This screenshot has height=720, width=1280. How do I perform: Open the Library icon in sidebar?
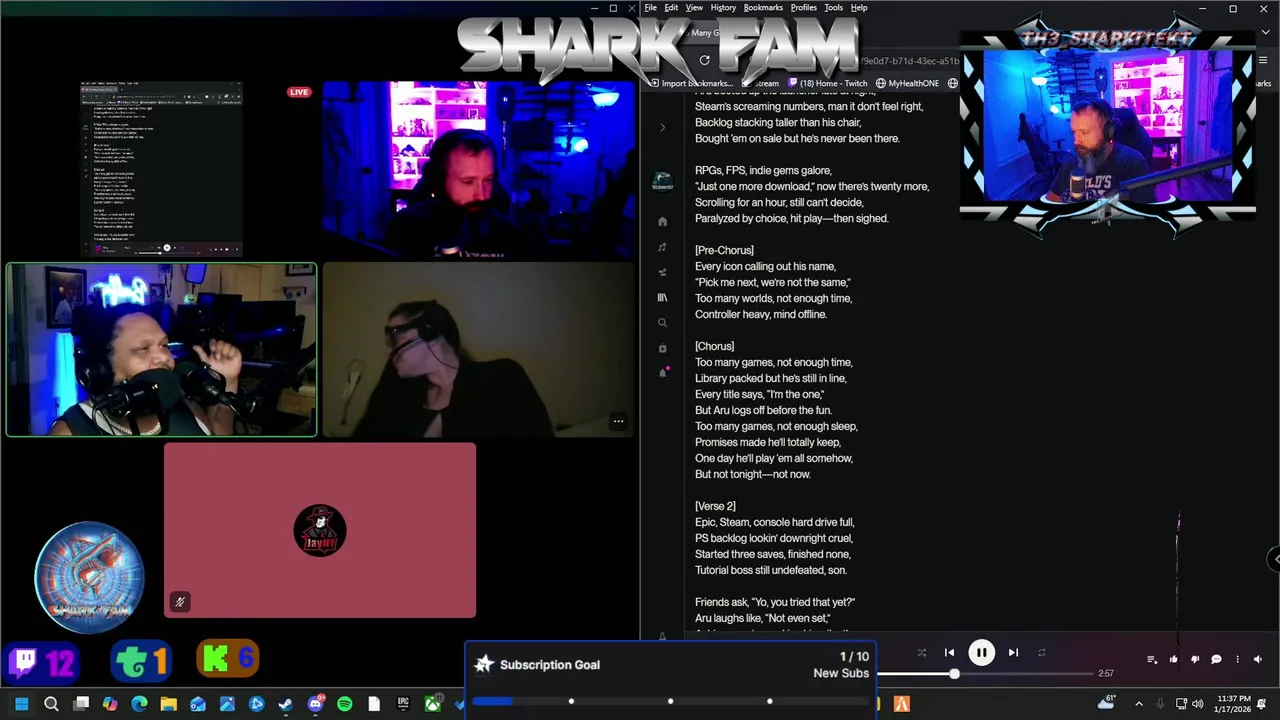(662, 298)
